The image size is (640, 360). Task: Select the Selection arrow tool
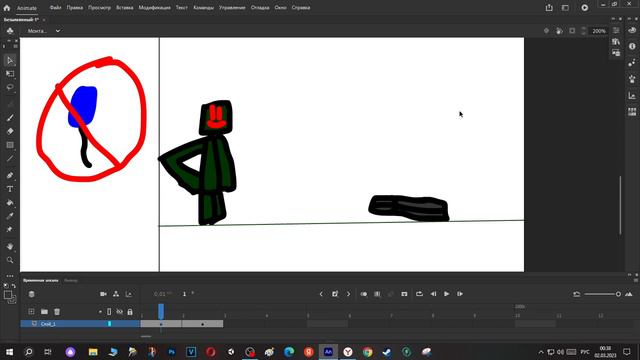click(x=10, y=60)
